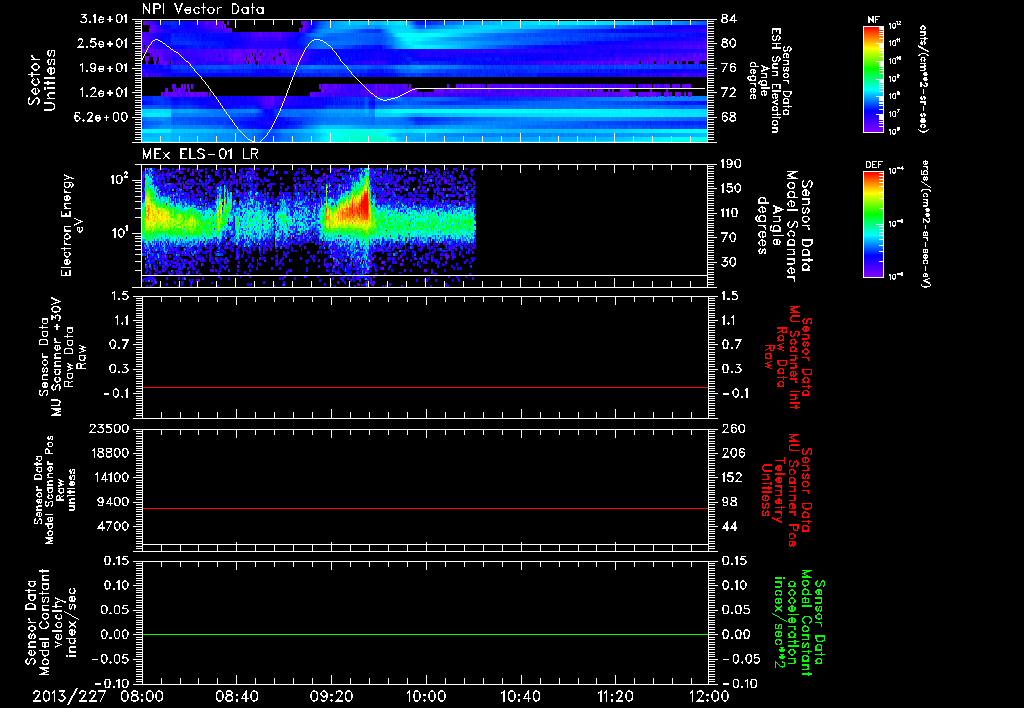This screenshot has width=1024, height=708.
Task: Click the white sun elevation curve trough
Action: point(256,140)
